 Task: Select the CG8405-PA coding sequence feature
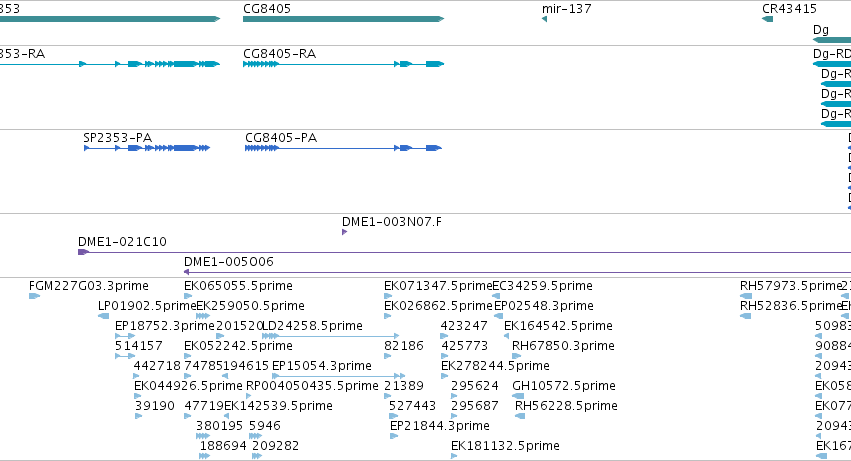[344, 148]
